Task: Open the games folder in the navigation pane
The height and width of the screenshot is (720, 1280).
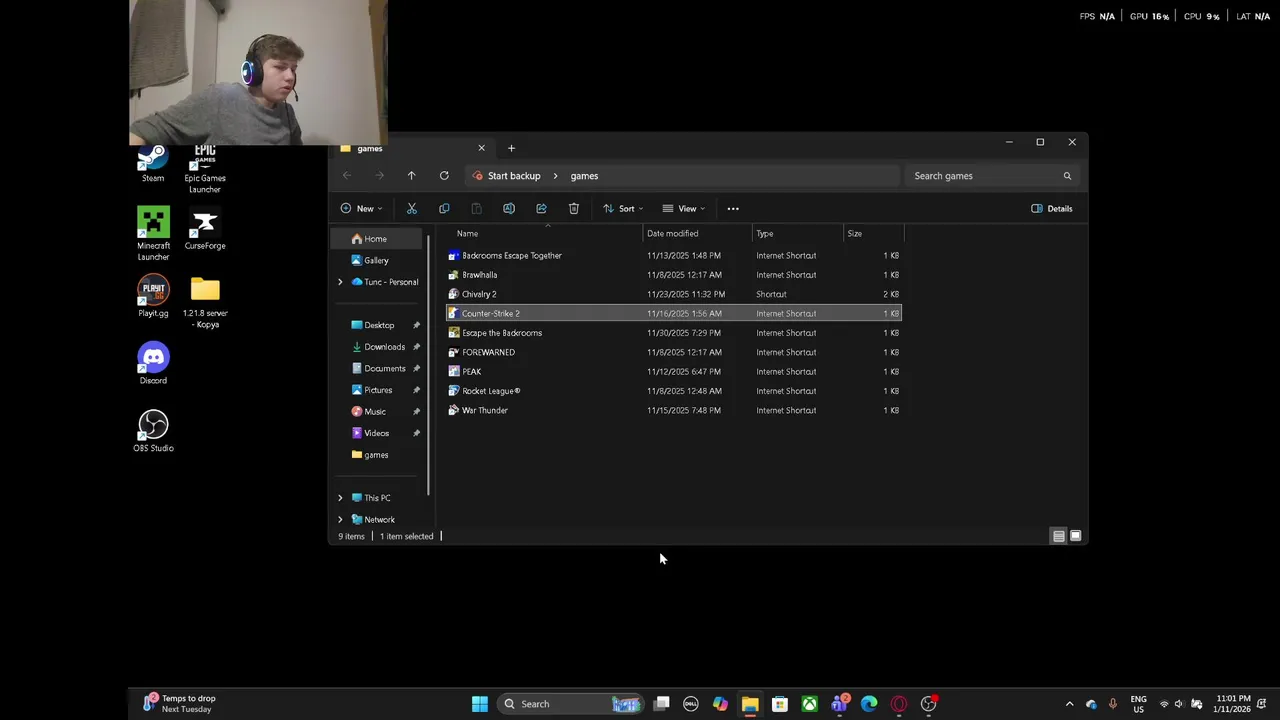Action: [378, 455]
